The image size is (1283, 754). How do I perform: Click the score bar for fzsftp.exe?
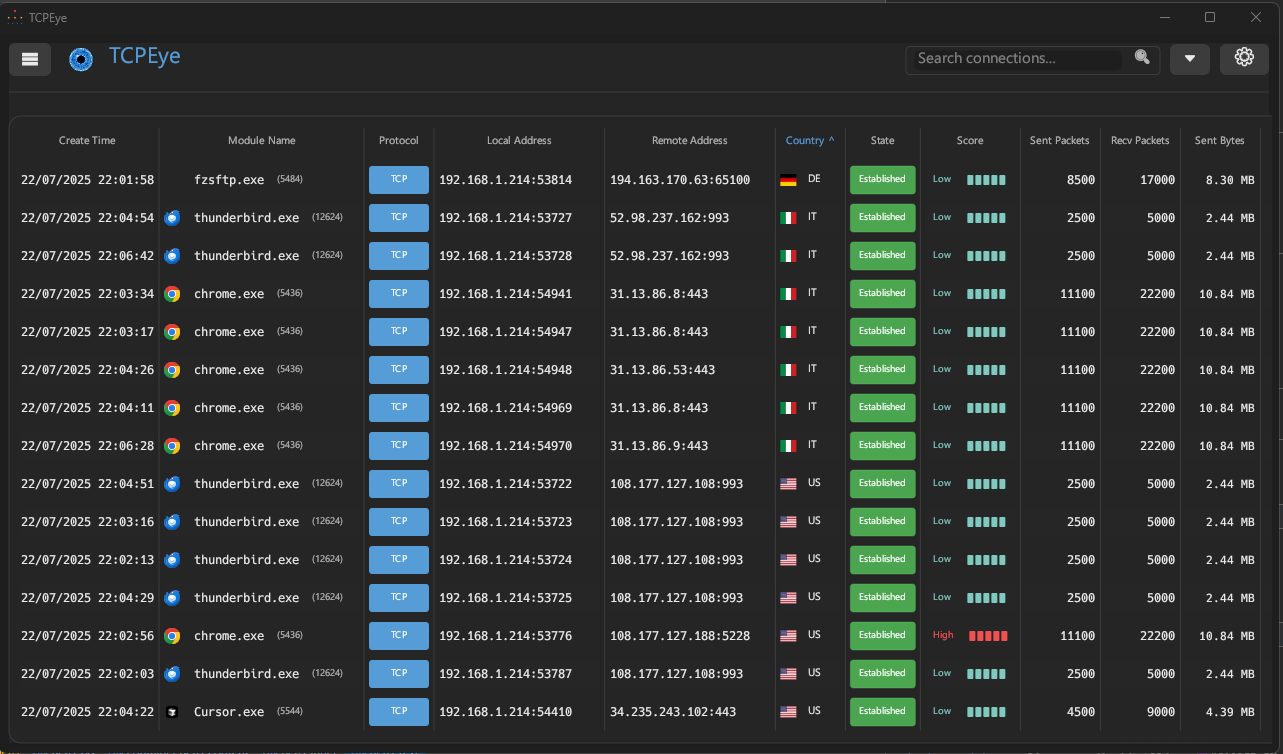[986, 180]
